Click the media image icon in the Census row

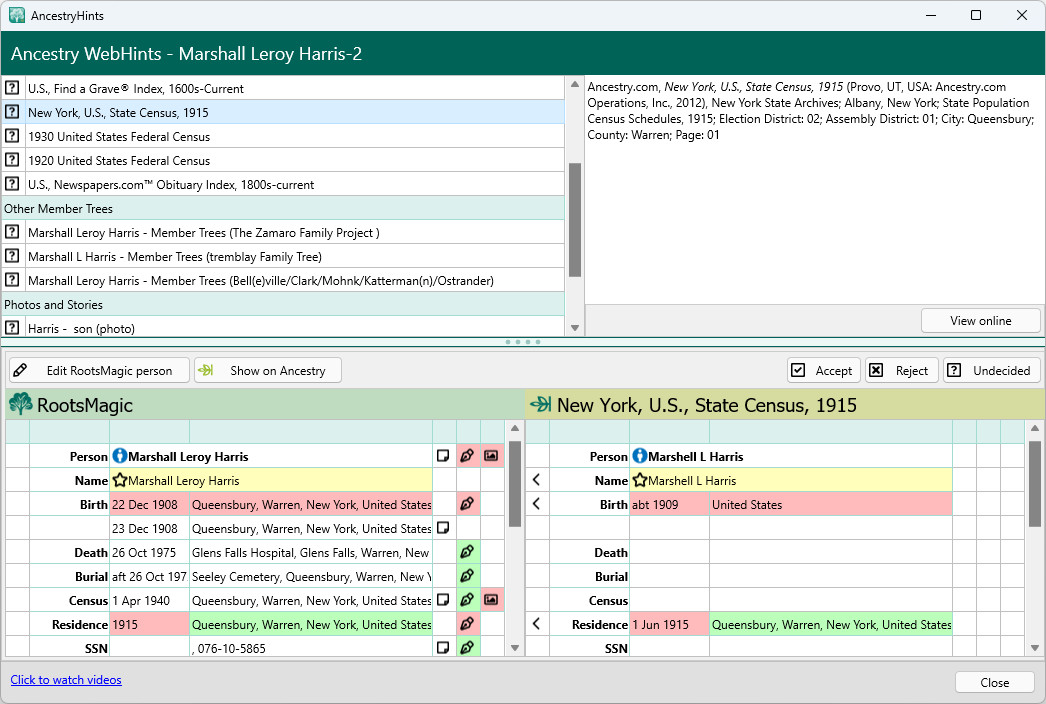pyautogui.click(x=491, y=601)
